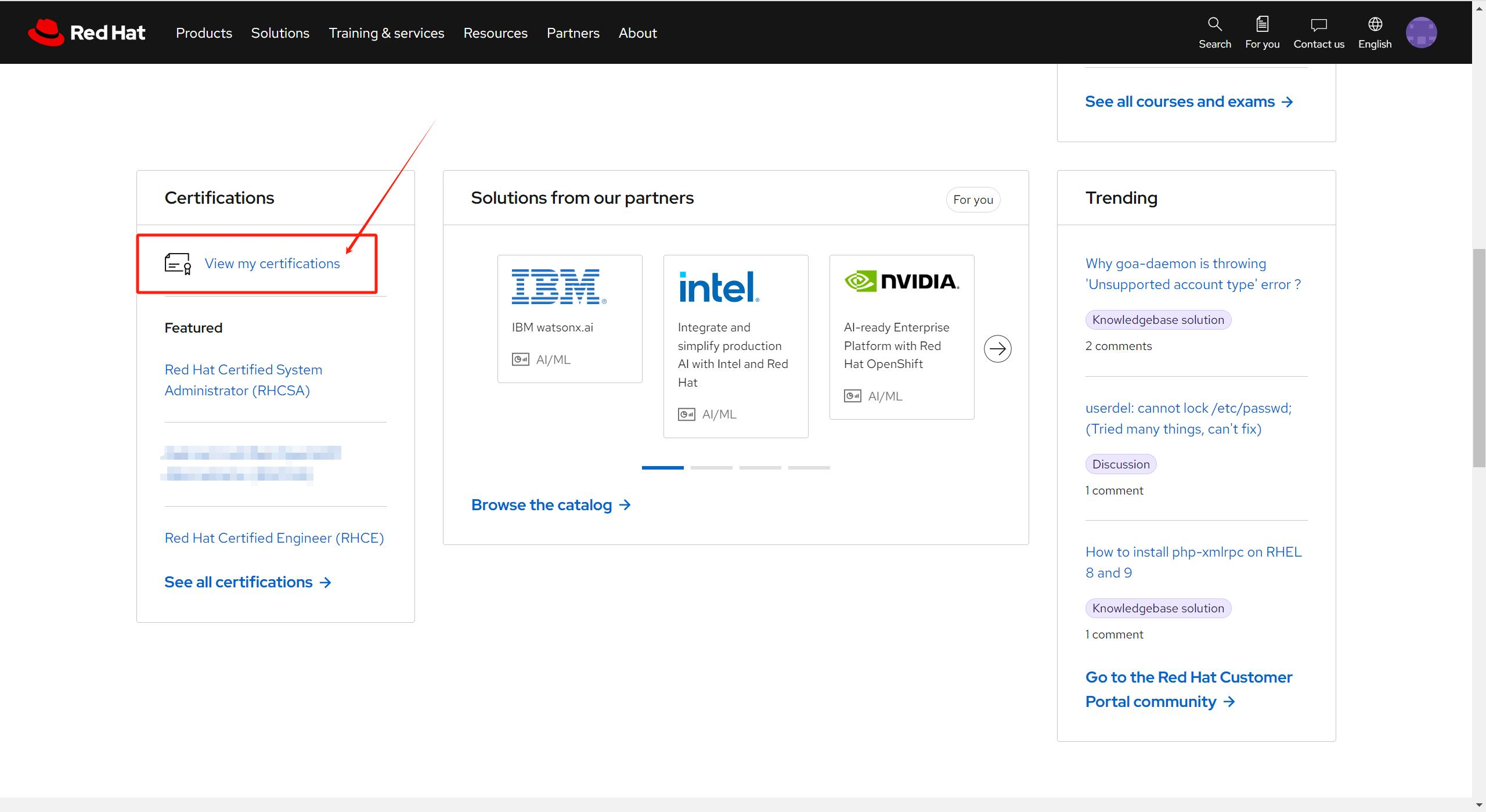Open the Products menu
This screenshot has width=1486, height=812.
point(204,33)
